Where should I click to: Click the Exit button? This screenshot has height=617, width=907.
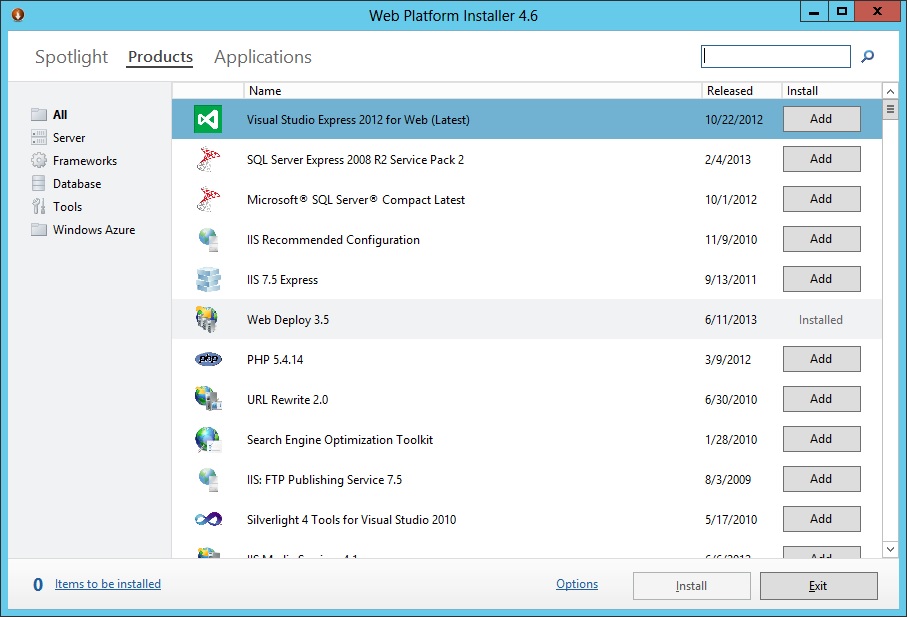(x=818, y=586)
